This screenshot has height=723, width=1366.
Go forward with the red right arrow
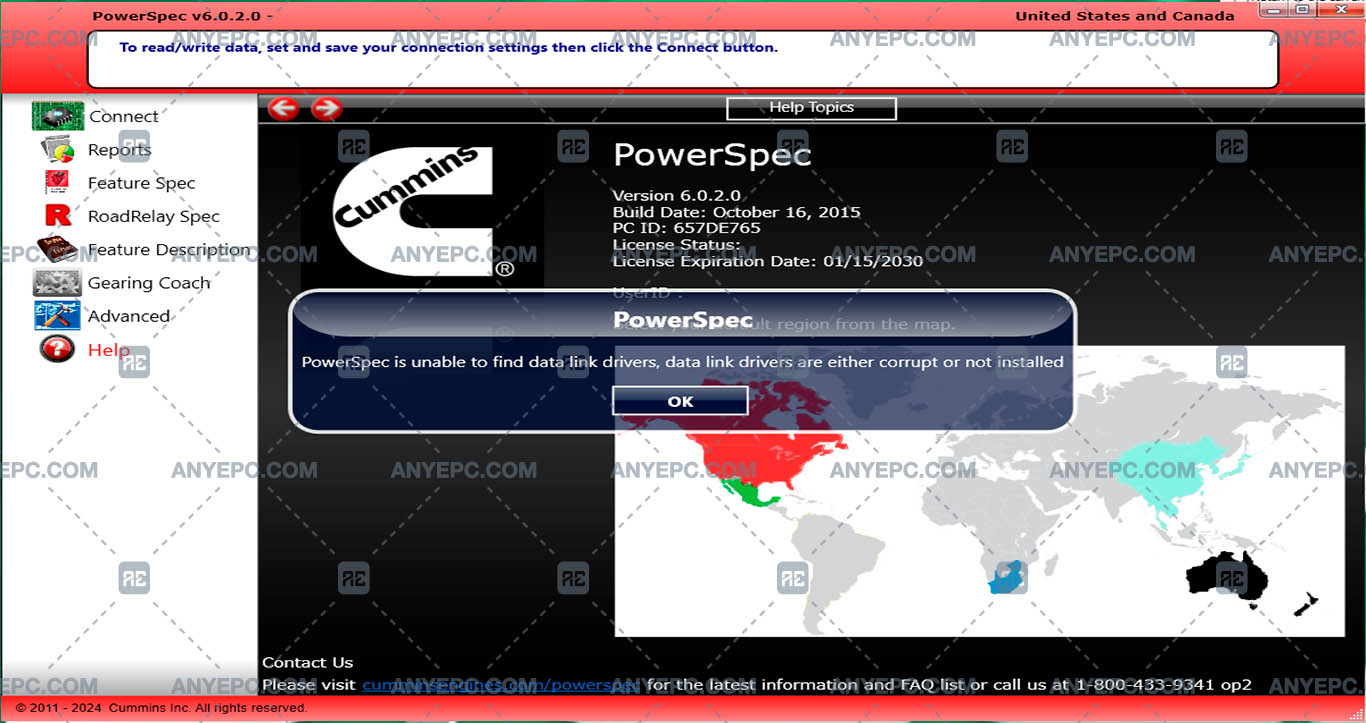pos(327,108)
